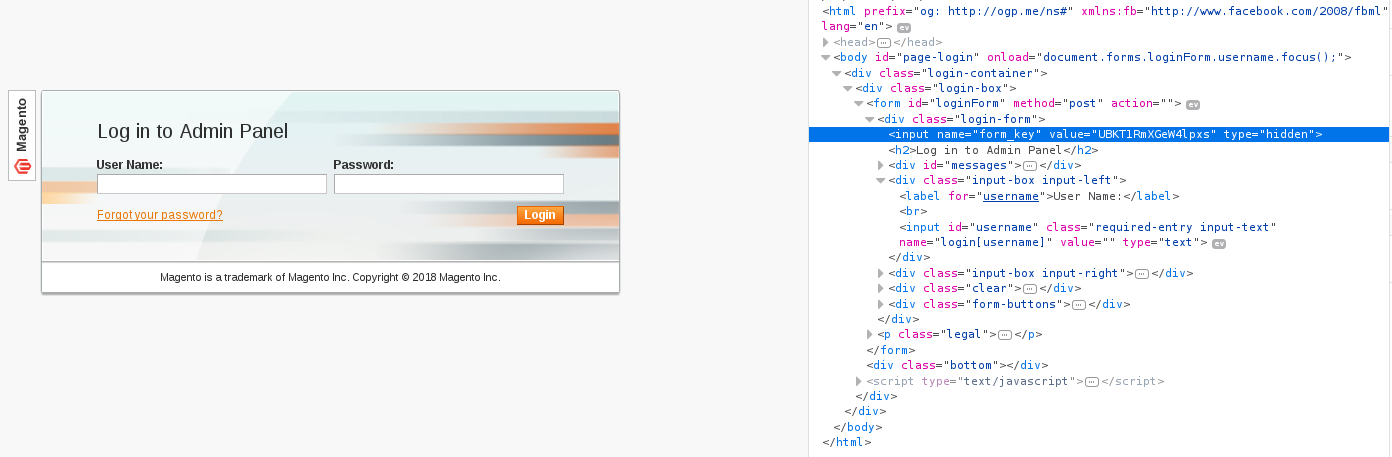This screenshot has height=457, width=1392.
Task: Focus the Password input field
Action: coord(449,184)
